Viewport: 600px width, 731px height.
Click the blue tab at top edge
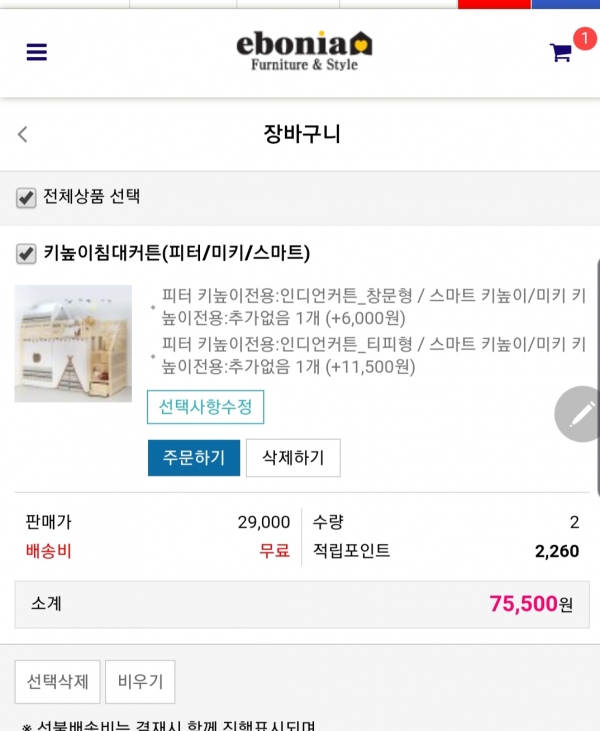[565, 4]
